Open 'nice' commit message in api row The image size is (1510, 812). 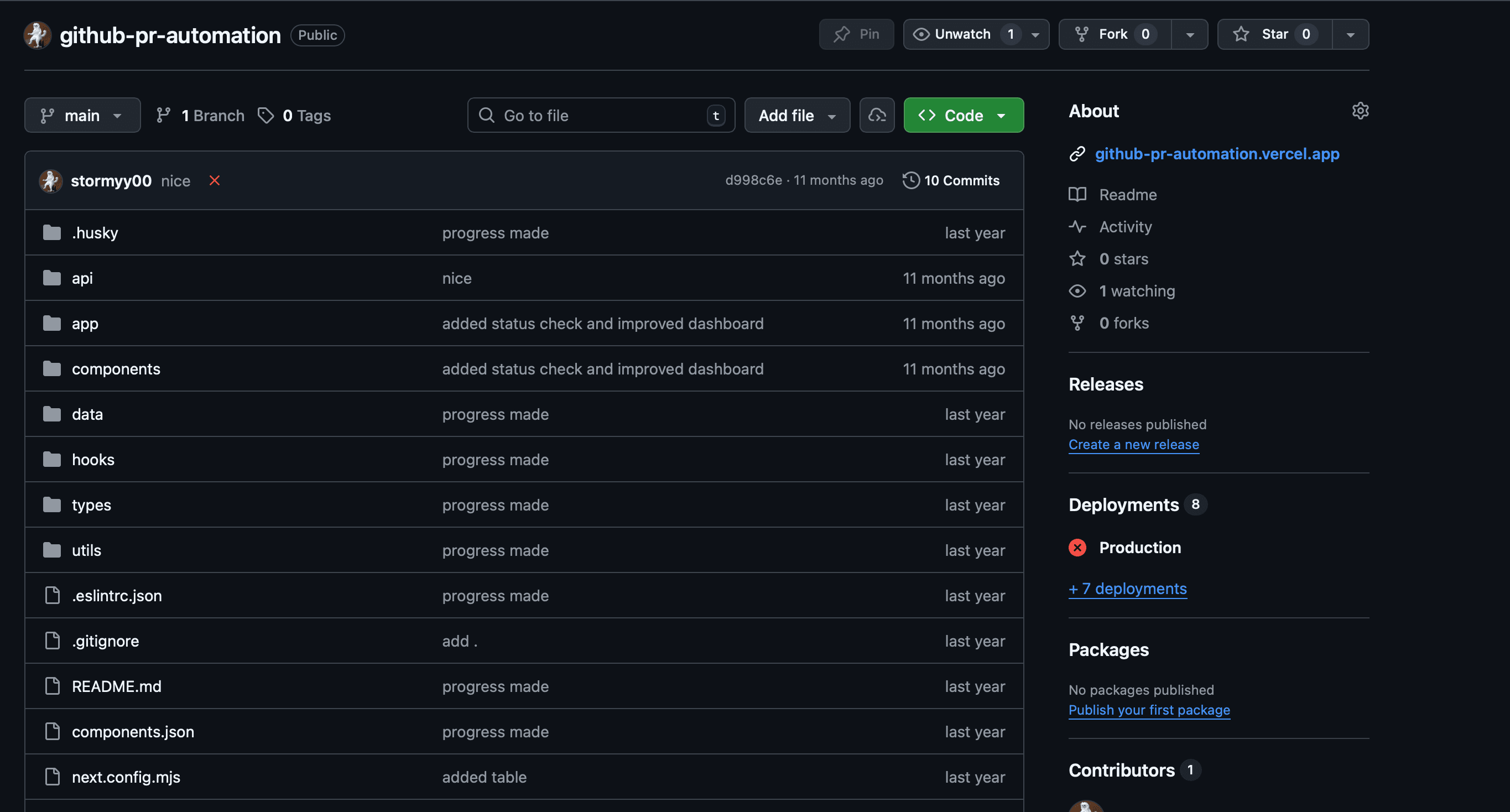(x=457, y=278)
